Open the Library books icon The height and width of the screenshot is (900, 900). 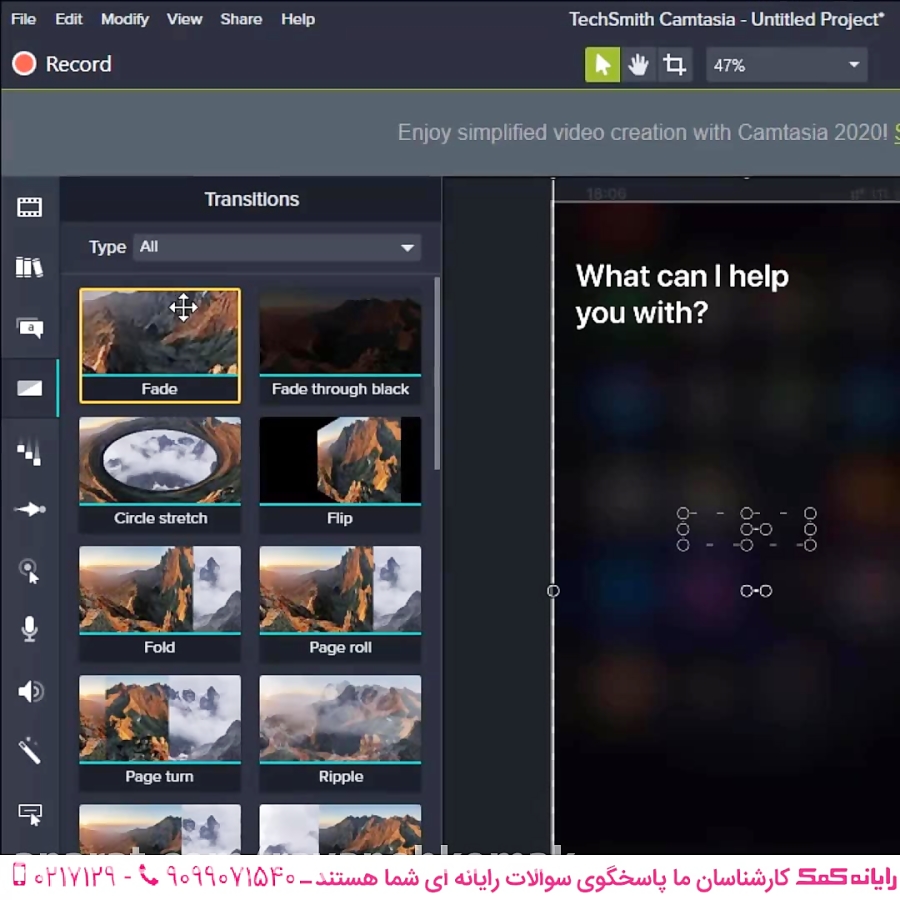tap(30, 267)
